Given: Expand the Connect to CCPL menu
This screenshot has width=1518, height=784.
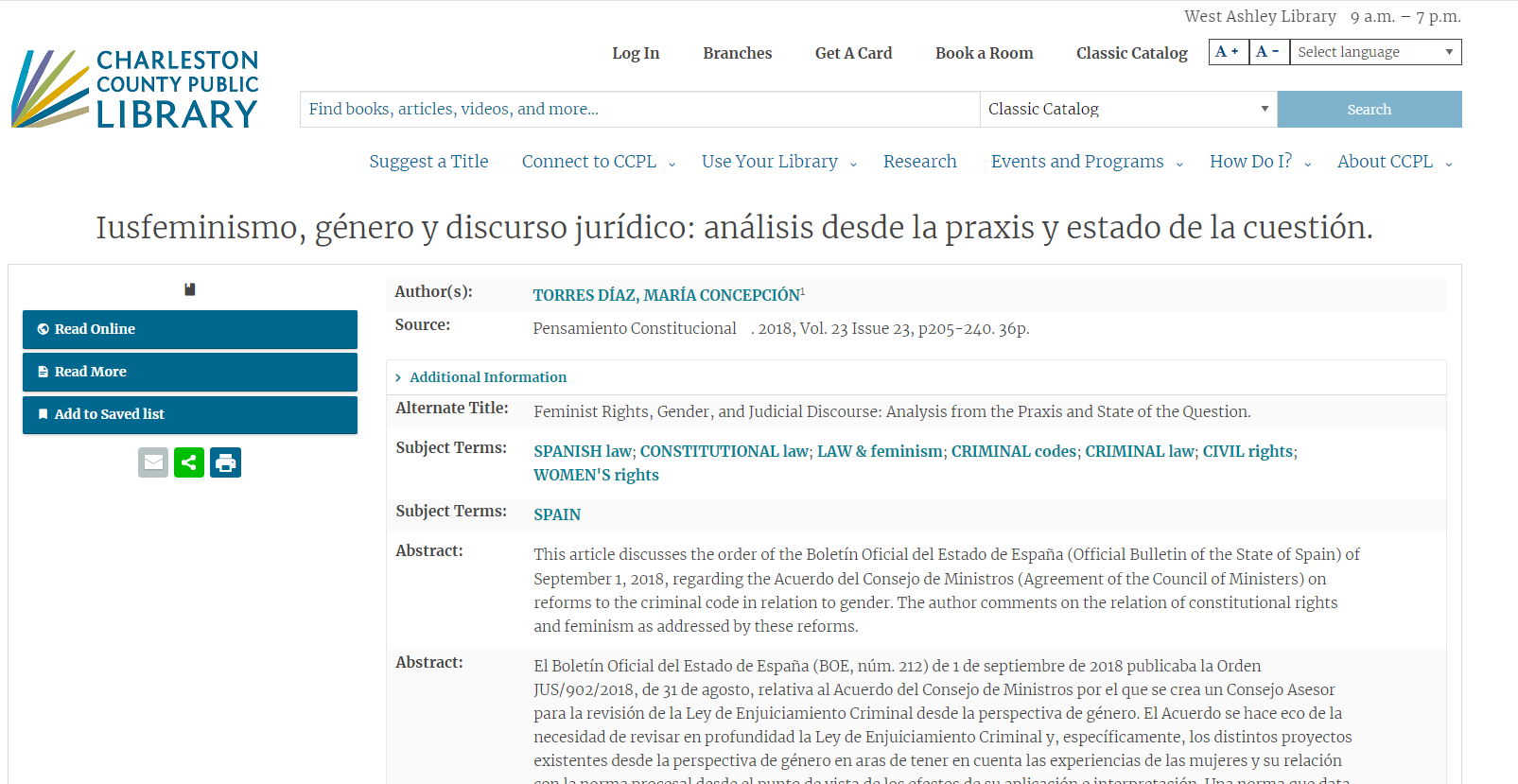Looking at the screenshot, I should click(598, 162).
